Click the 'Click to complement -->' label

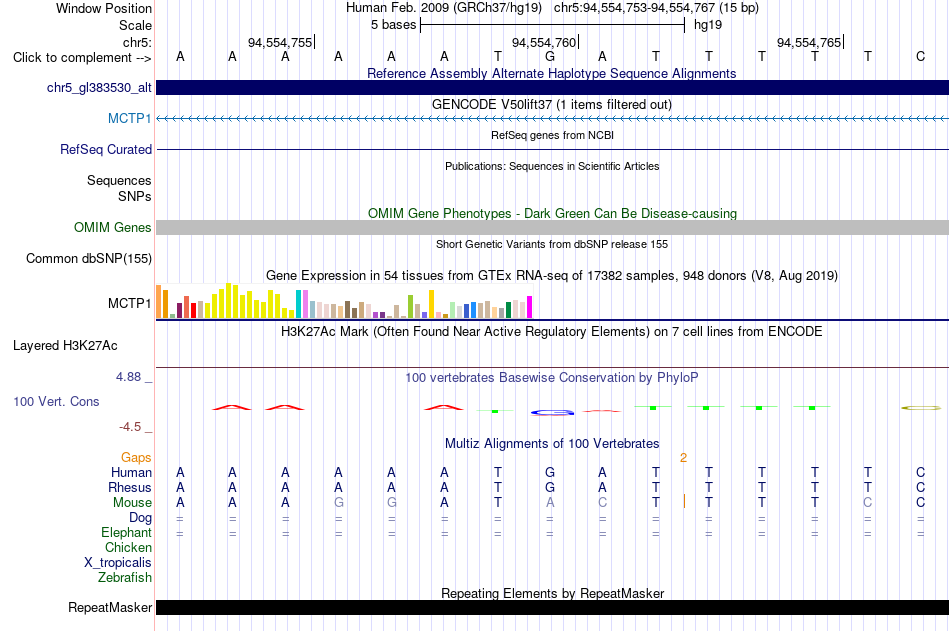click(x=82, y=58)
